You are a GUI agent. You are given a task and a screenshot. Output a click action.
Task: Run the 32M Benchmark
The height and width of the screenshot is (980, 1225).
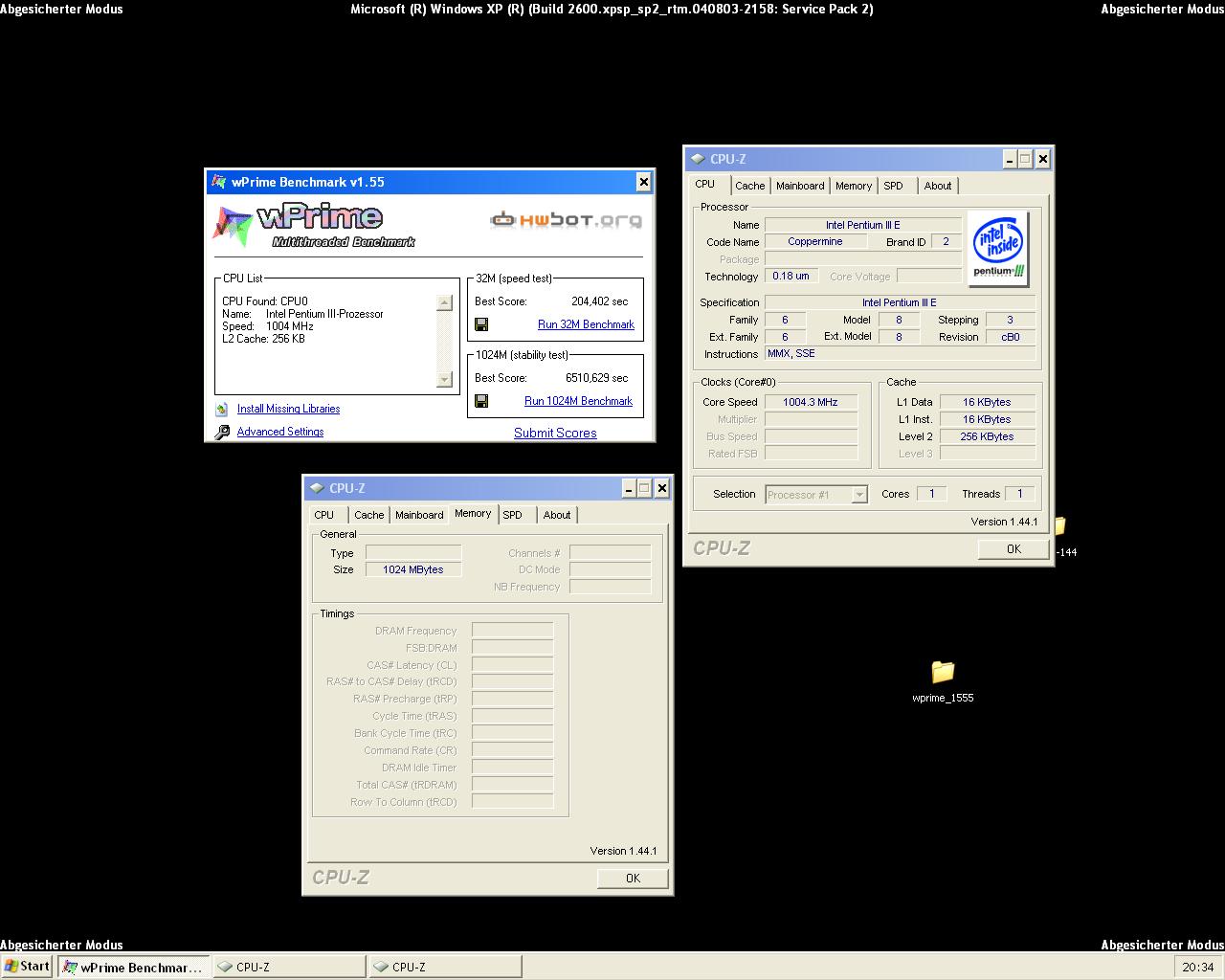586,324
